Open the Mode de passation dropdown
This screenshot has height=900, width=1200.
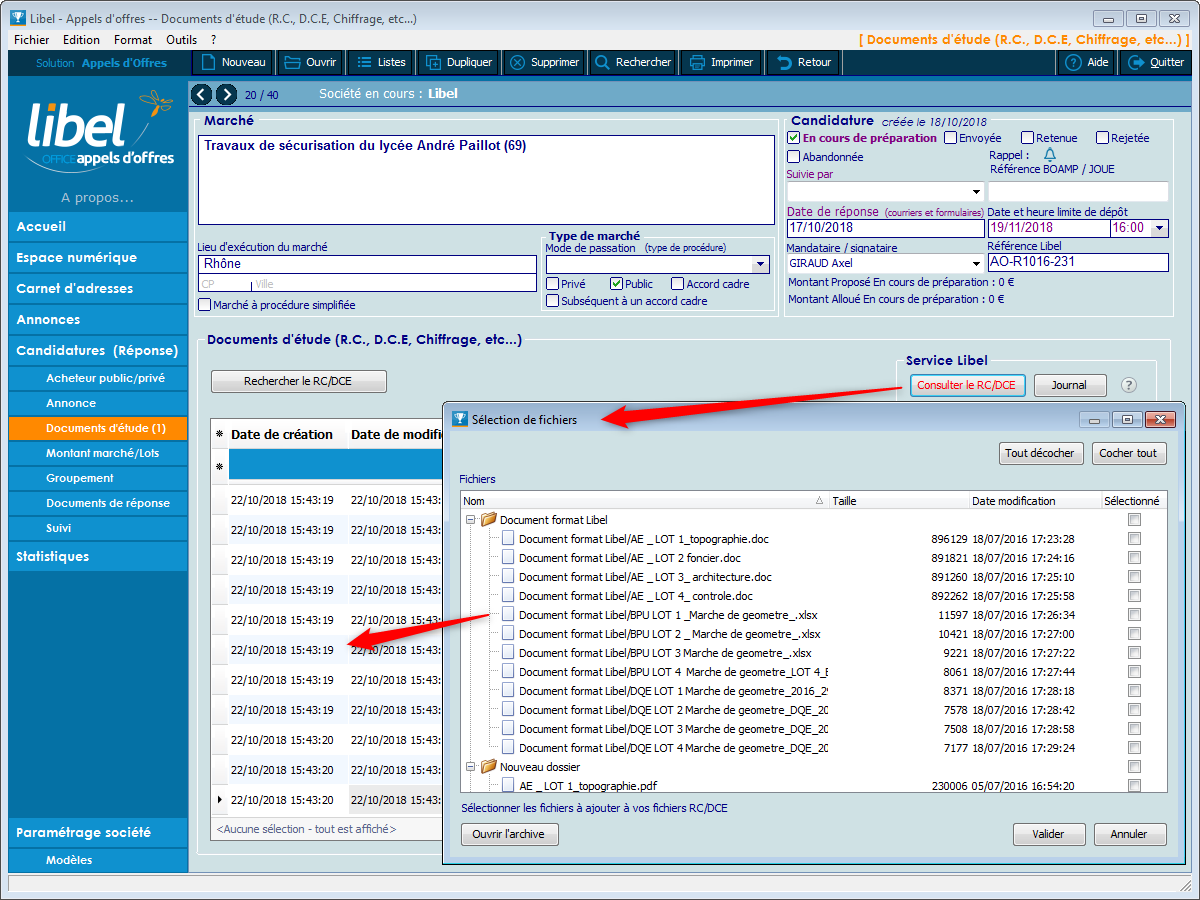(761, 265)
